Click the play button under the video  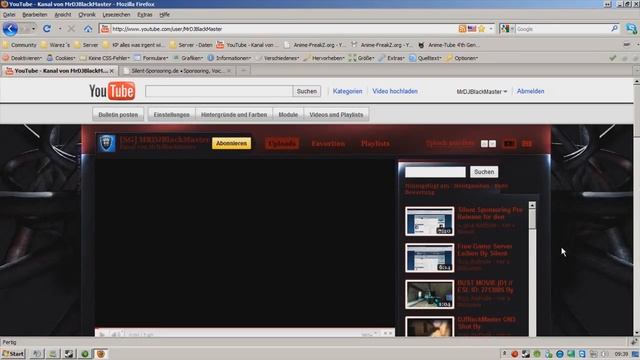[102, 334]
